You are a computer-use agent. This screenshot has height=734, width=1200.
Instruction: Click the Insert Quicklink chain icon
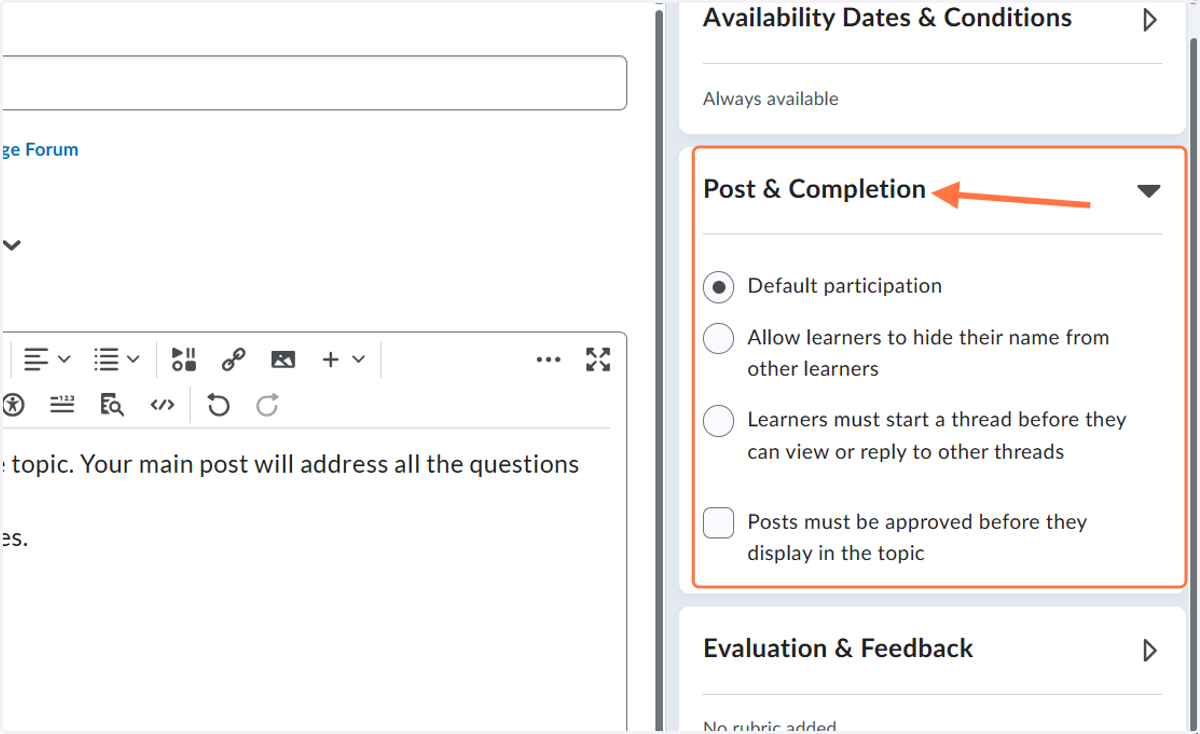(x=233, y=359)
